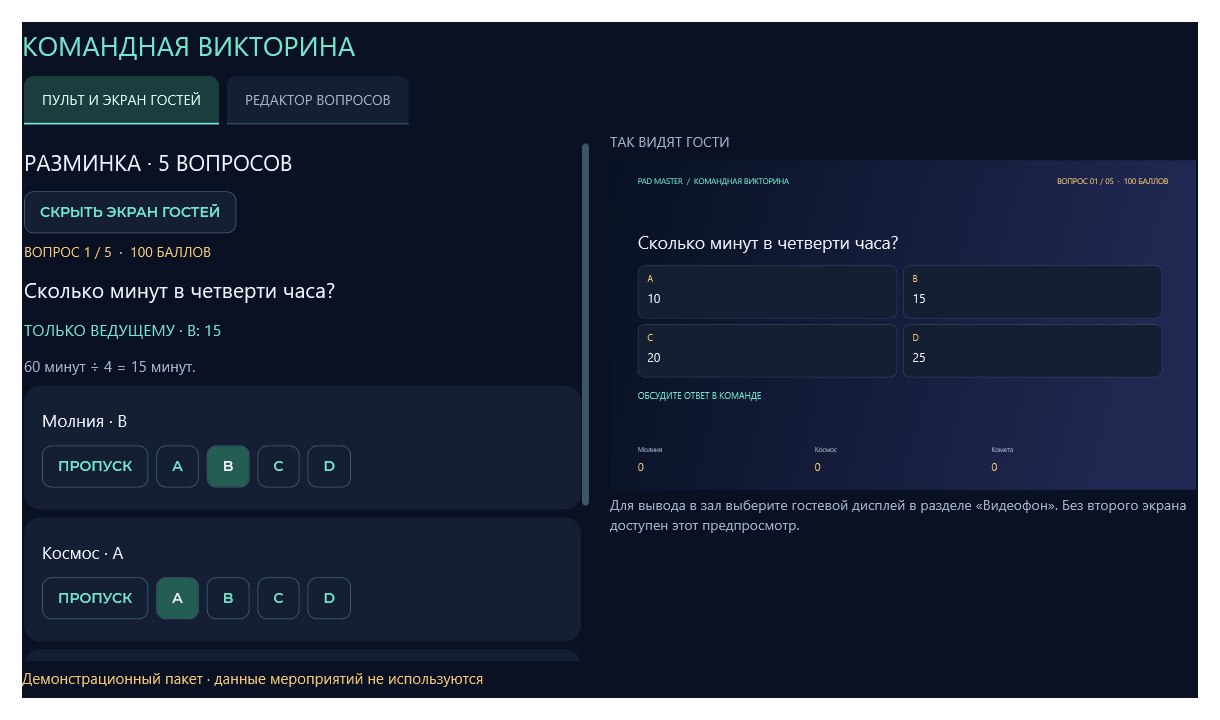Select the Пульт и экран гостей tab
1220x720 pixels.
tap(121, 100)
